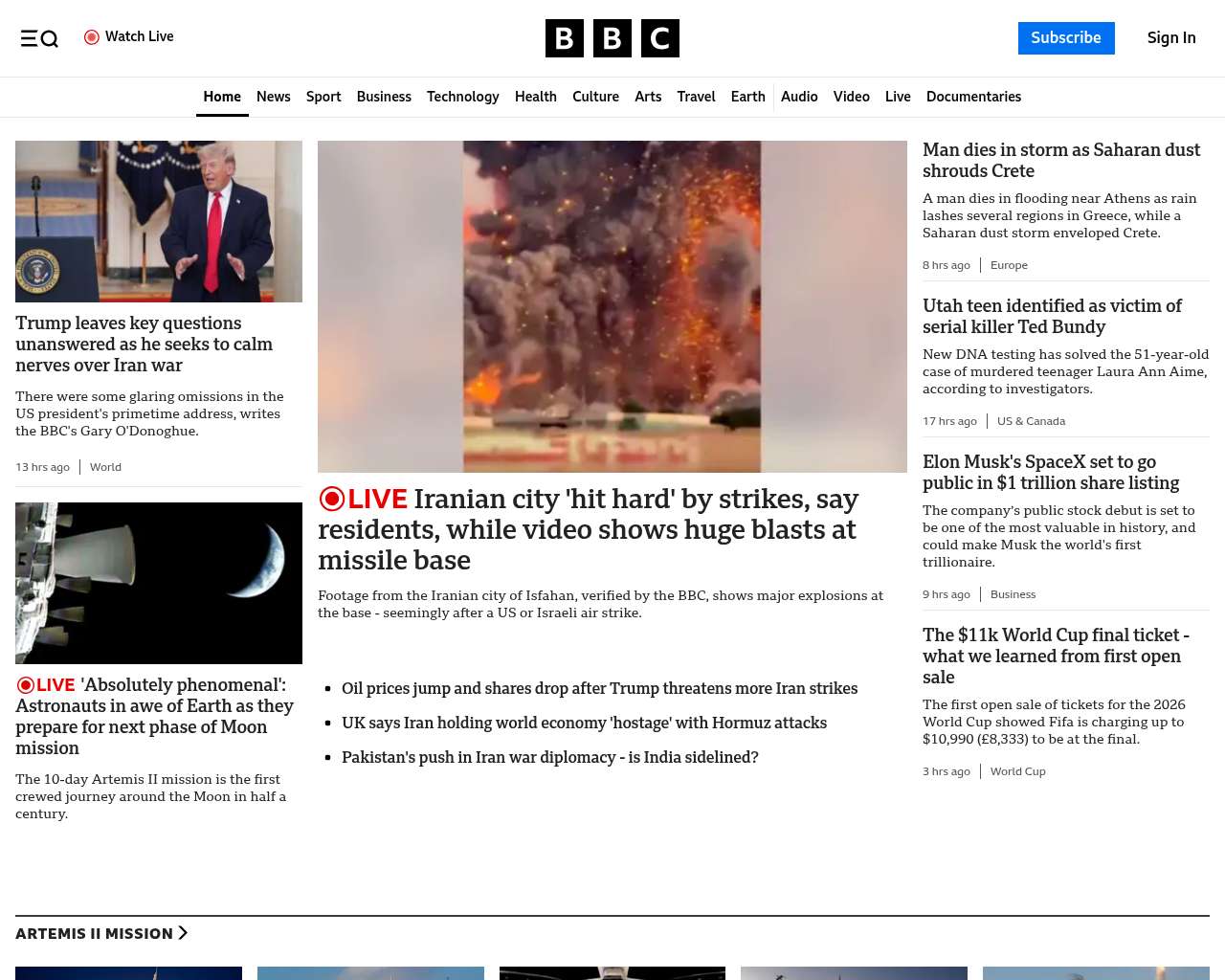Open the SpaceX share listing headline
Screen dimensions: 1225x980
[1050, 472]
